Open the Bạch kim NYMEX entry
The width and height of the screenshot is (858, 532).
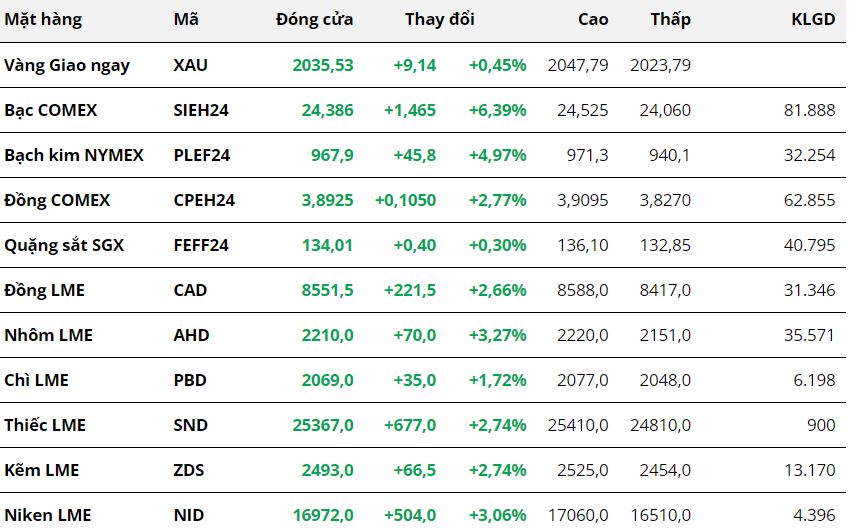(x=74, y=155)
